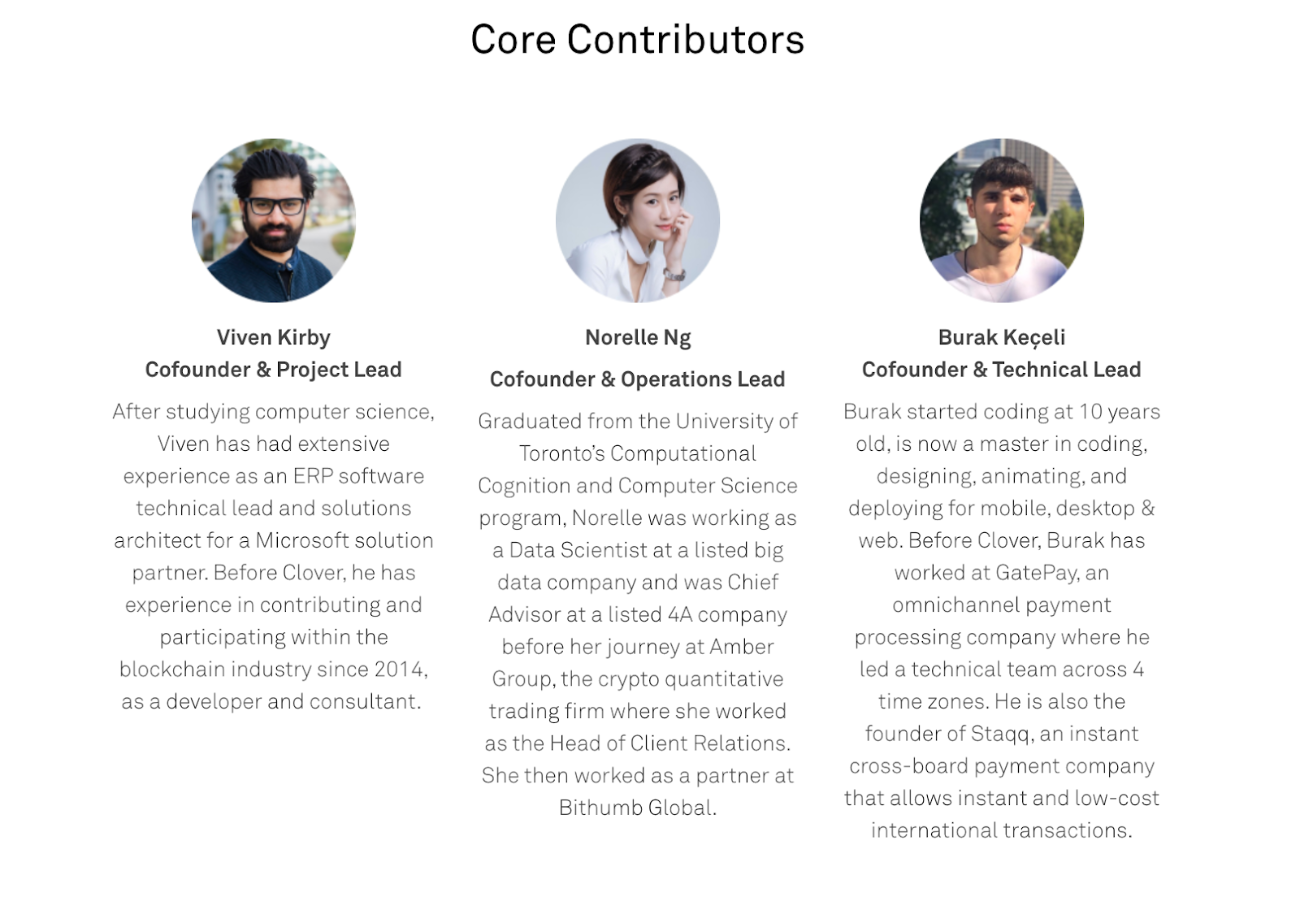This screenshot has width=1300, height=897.
Task: Click the word Toronto's in Norelle's bio
Action: tap(562, 454)
